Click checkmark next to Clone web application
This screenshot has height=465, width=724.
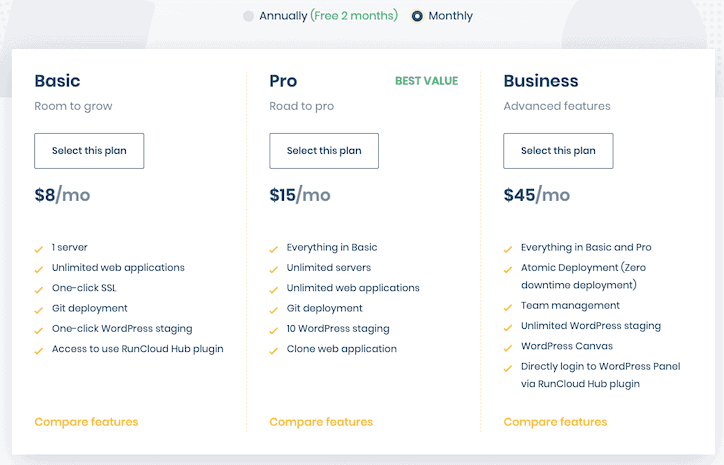coord(273,351)
